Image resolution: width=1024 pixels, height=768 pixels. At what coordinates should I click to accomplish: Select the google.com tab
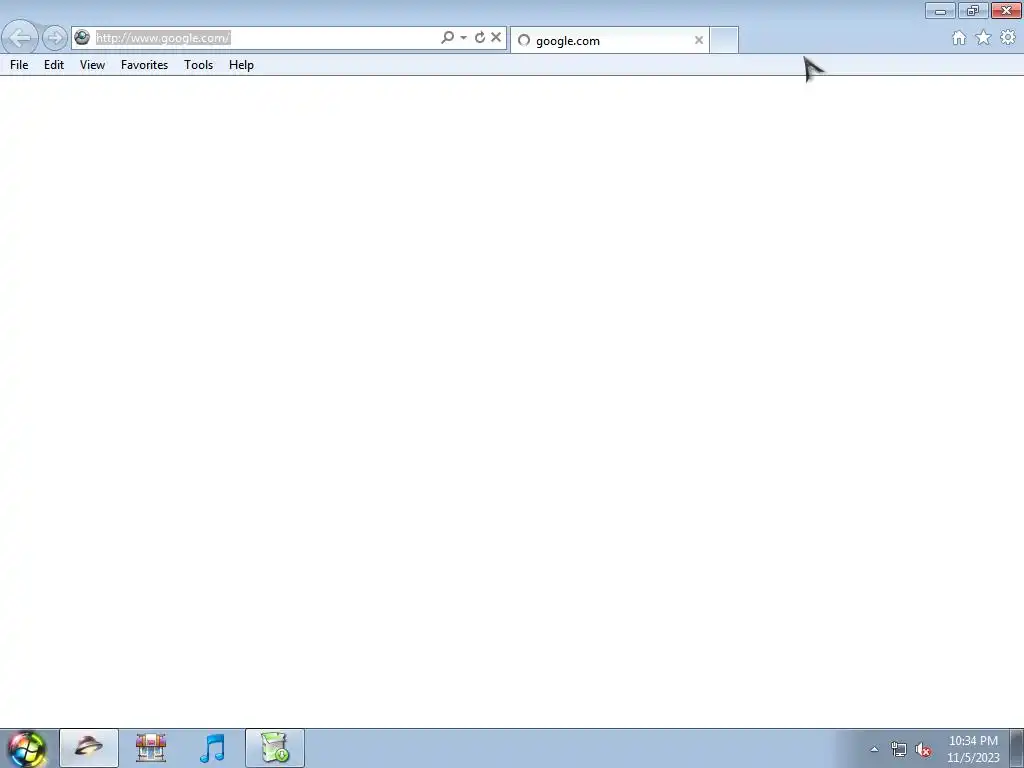point(609,40)
